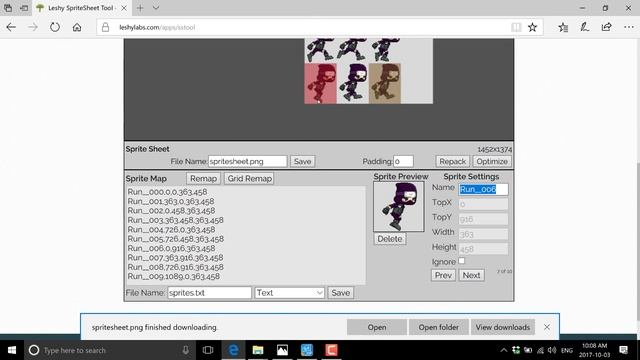Open the downloaded spritesheet.png
Screen dimensions: 640x360
tap(377, 327)
